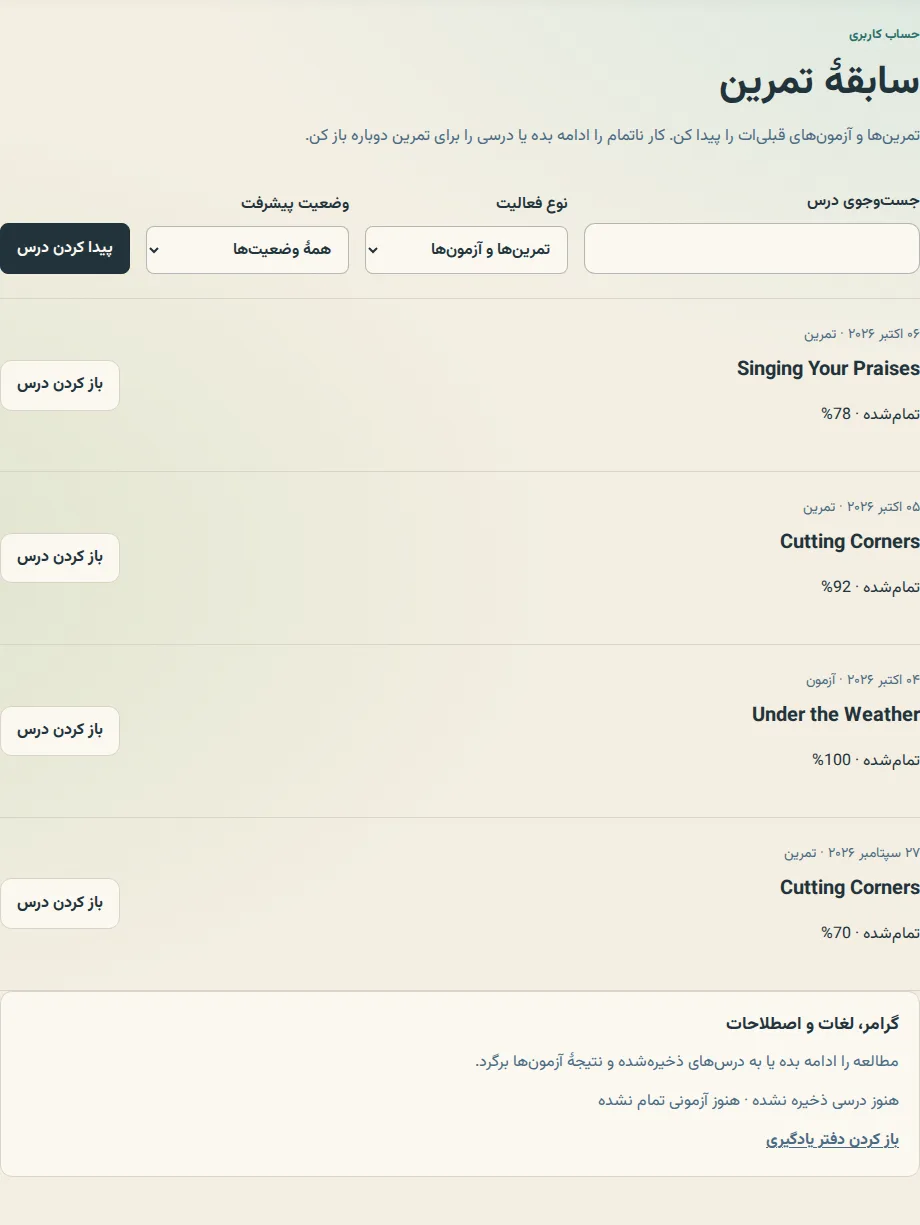Click the 'وضعیت پیشرفت' label
Screen dimensions: 920x1225
(x=295, y=203)
